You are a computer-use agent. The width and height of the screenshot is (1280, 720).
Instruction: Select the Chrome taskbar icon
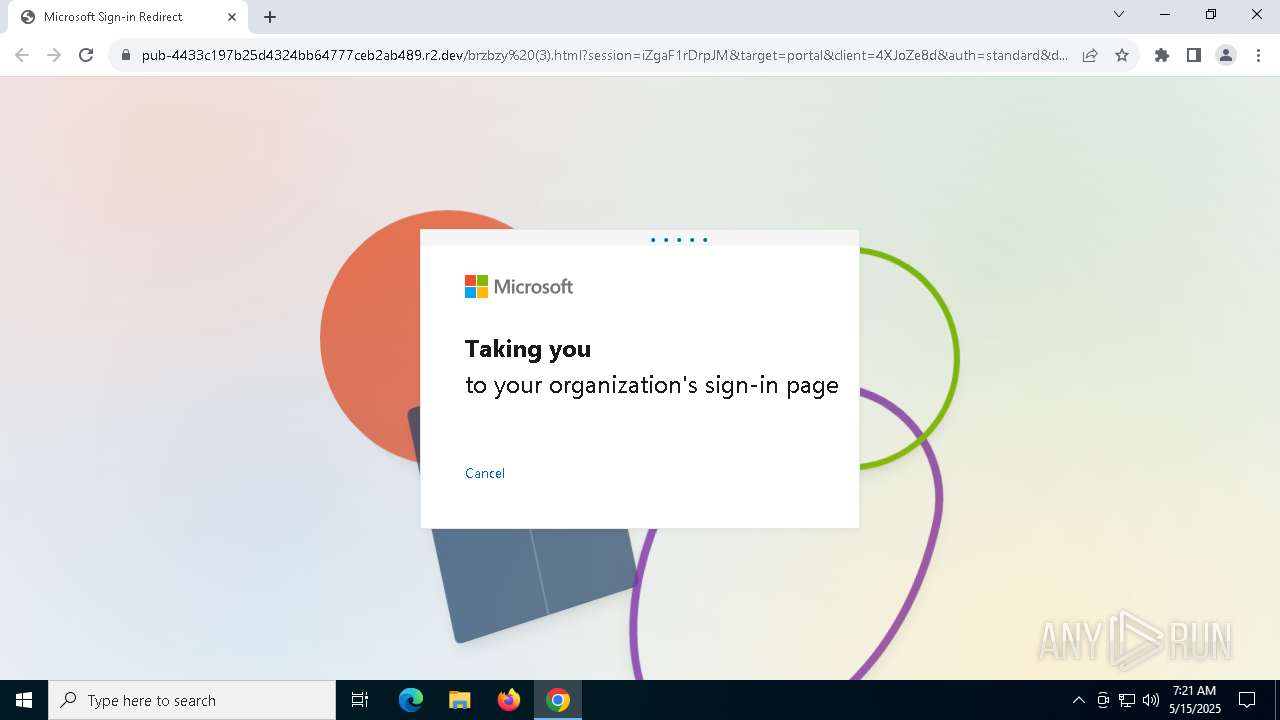558,700
